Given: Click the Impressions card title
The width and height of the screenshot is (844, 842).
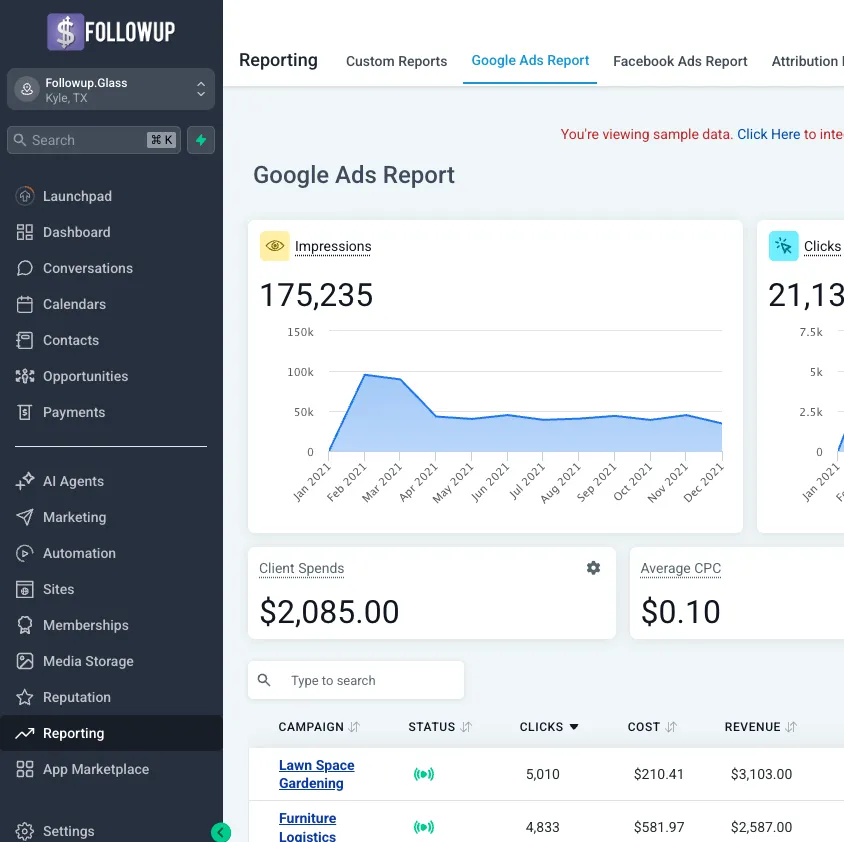Looking at the screenshot, I should 333,246.
